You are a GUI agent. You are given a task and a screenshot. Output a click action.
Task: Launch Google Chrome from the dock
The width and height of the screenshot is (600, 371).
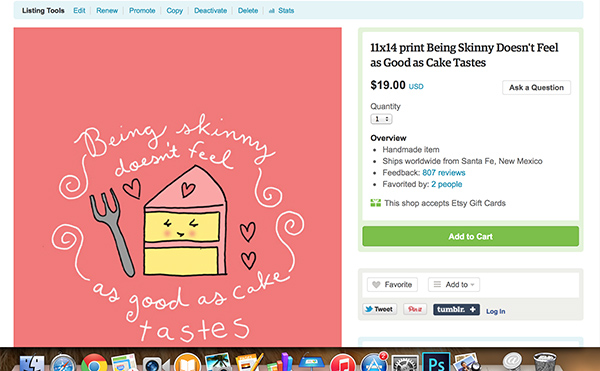coord(94,363)
